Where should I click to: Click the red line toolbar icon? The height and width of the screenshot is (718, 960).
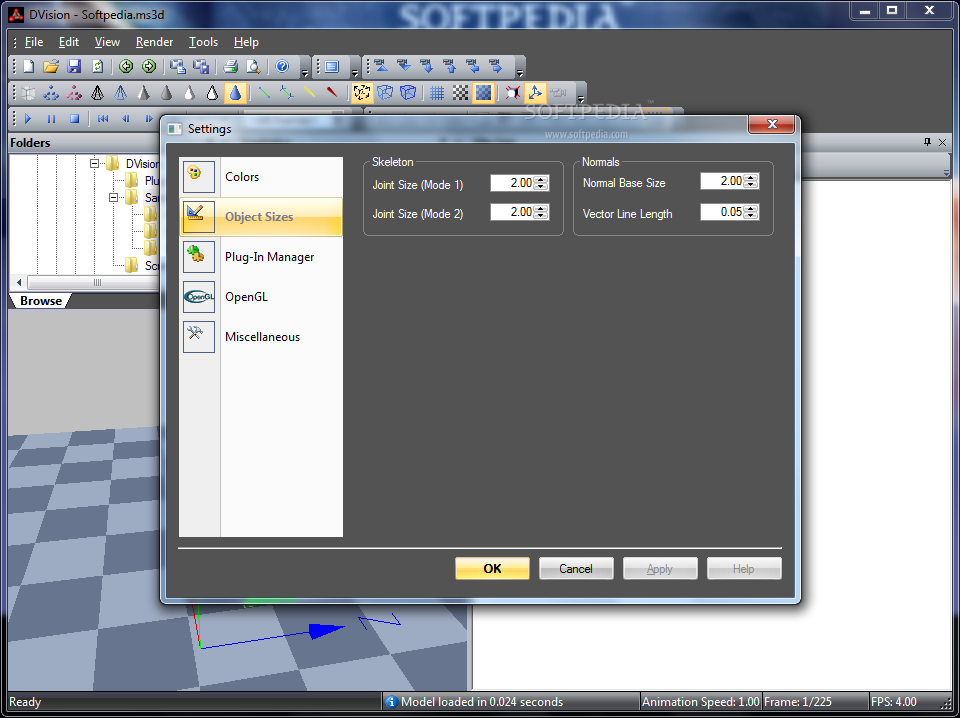click(332, 92)
